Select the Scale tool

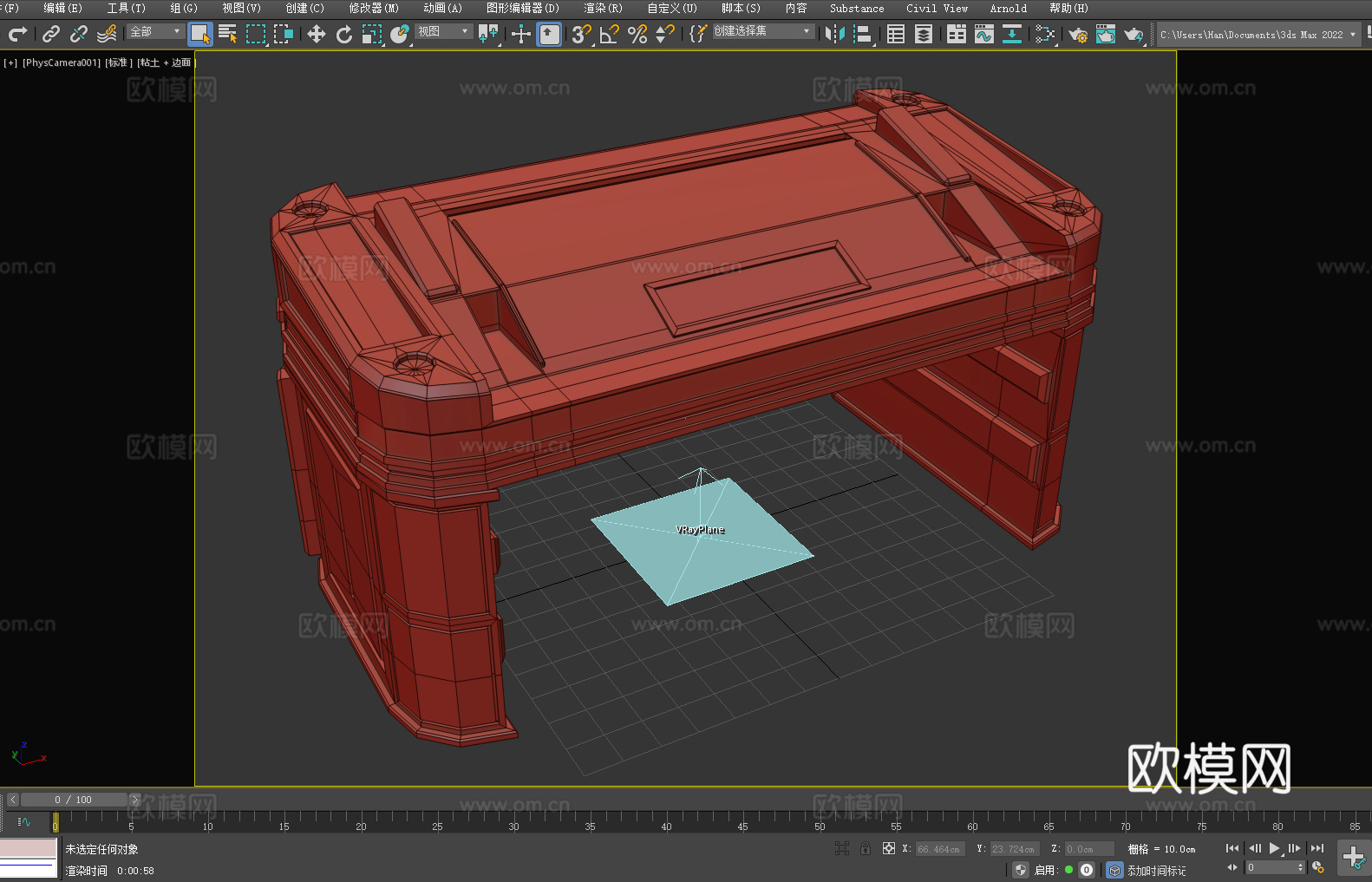[372, 34]
